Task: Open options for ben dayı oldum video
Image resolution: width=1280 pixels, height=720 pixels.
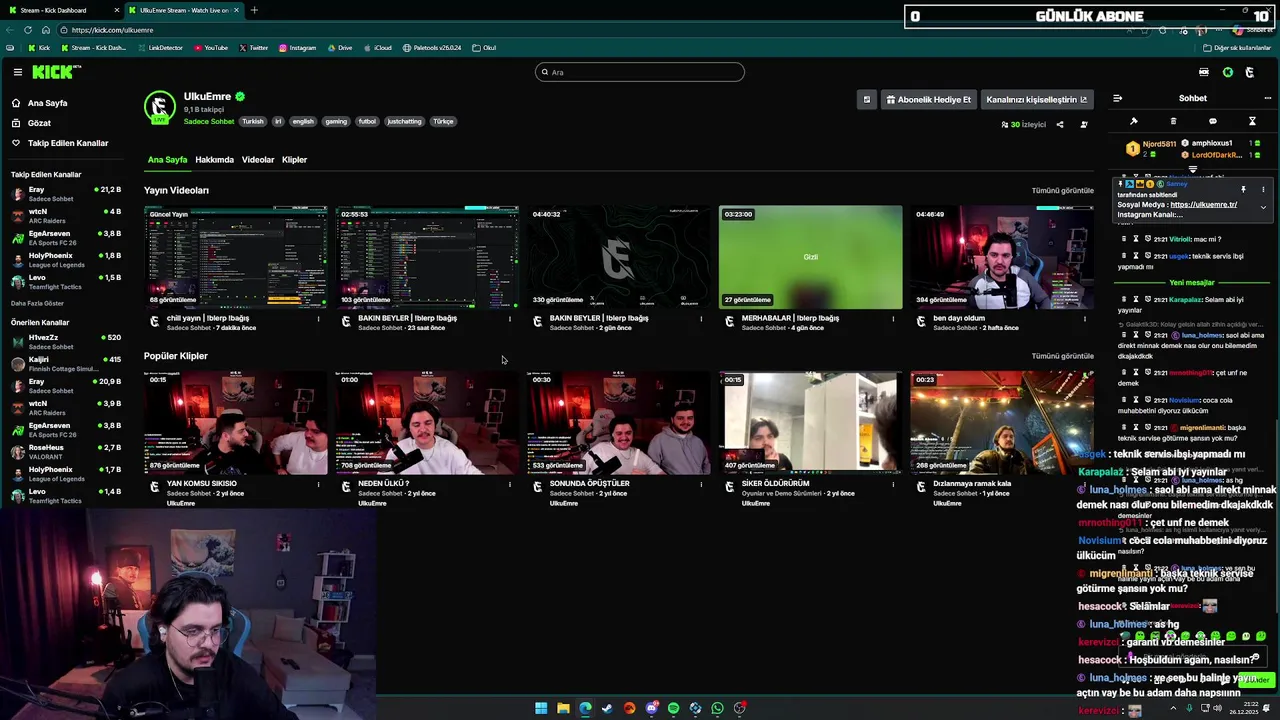Action: pyautogui.click(x=1084, y=319)
